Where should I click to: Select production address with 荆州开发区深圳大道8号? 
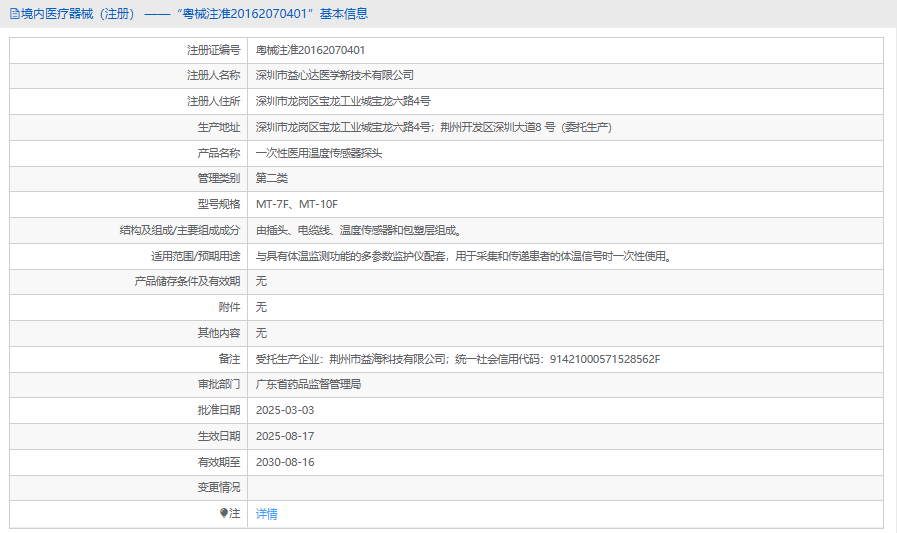[x=434, y=127]
